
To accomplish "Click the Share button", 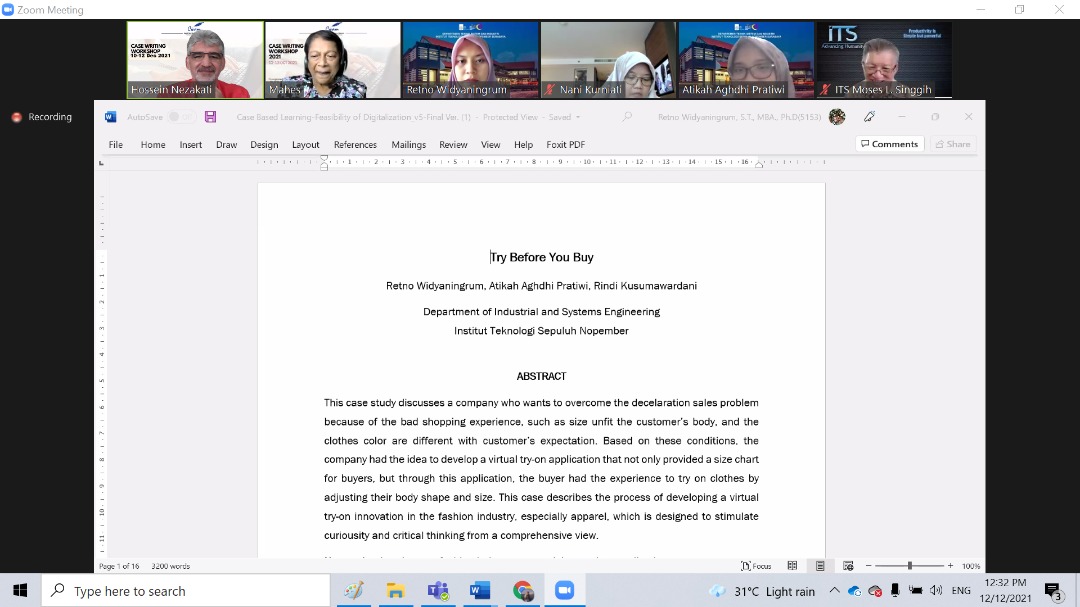I will [x=953, y=144].
